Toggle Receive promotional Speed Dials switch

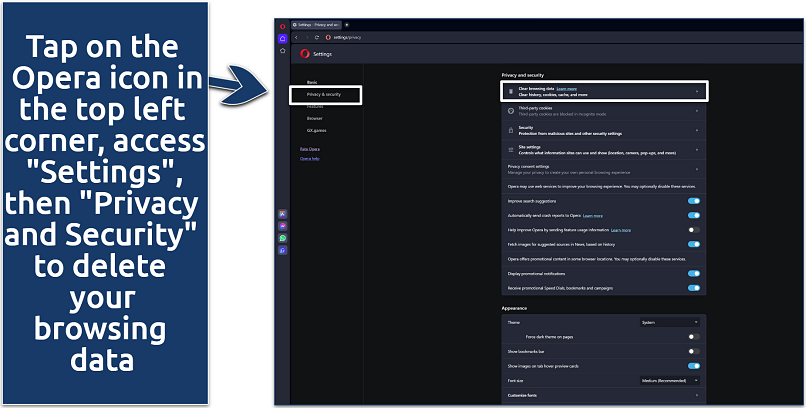click(x=694, y=288)
